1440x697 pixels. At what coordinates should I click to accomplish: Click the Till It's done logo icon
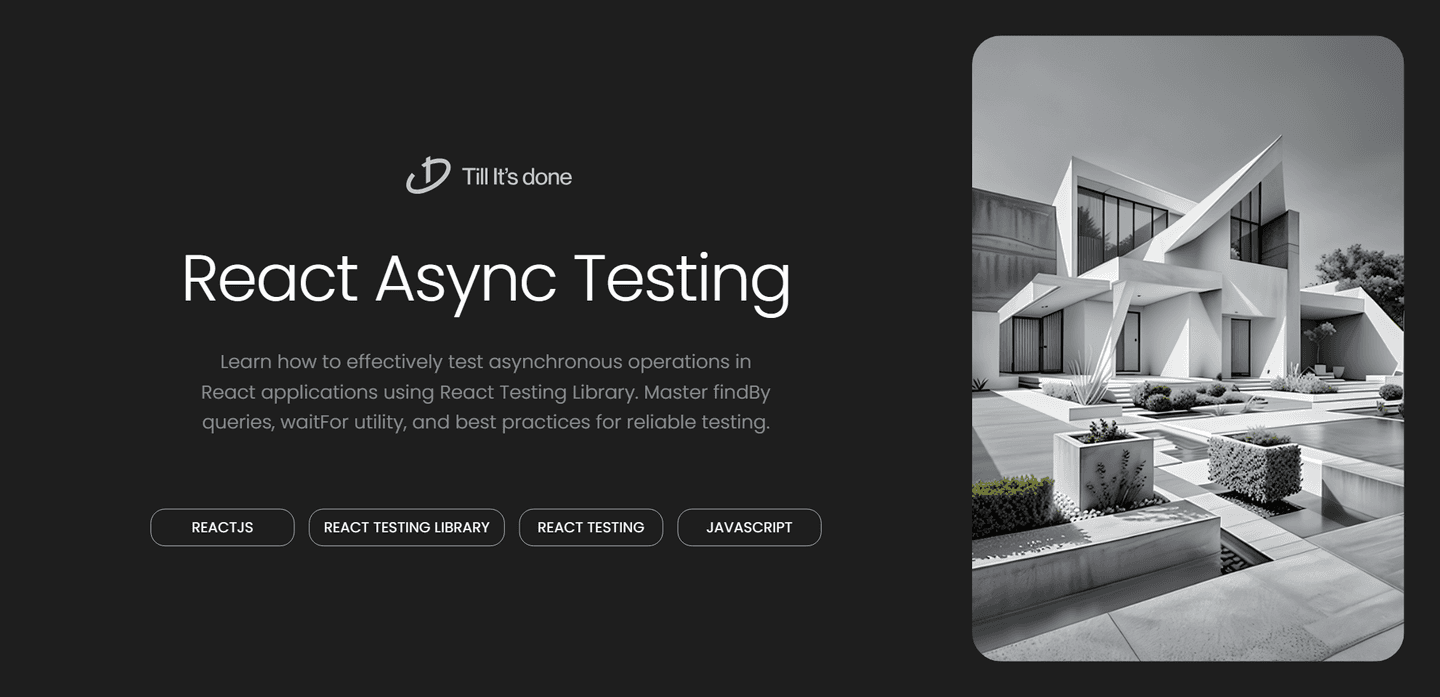[427, 176]
